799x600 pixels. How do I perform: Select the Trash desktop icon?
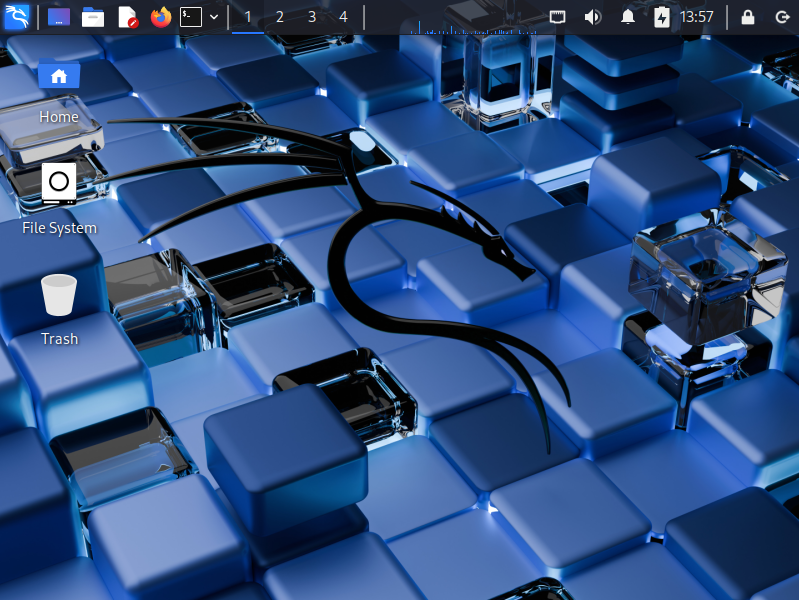point(59,295)
